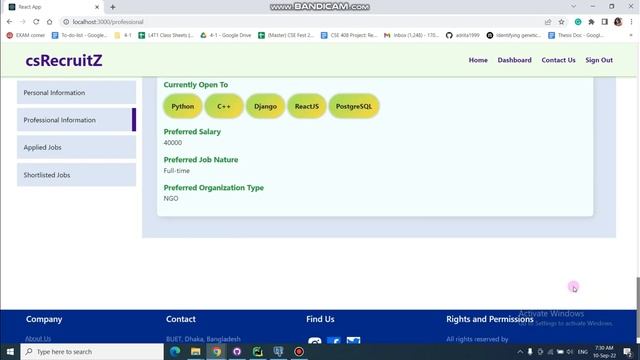Close the React App tab
The width and height of the screenshot is (640, 360).
pyautogui.click(x=97, y=7)
